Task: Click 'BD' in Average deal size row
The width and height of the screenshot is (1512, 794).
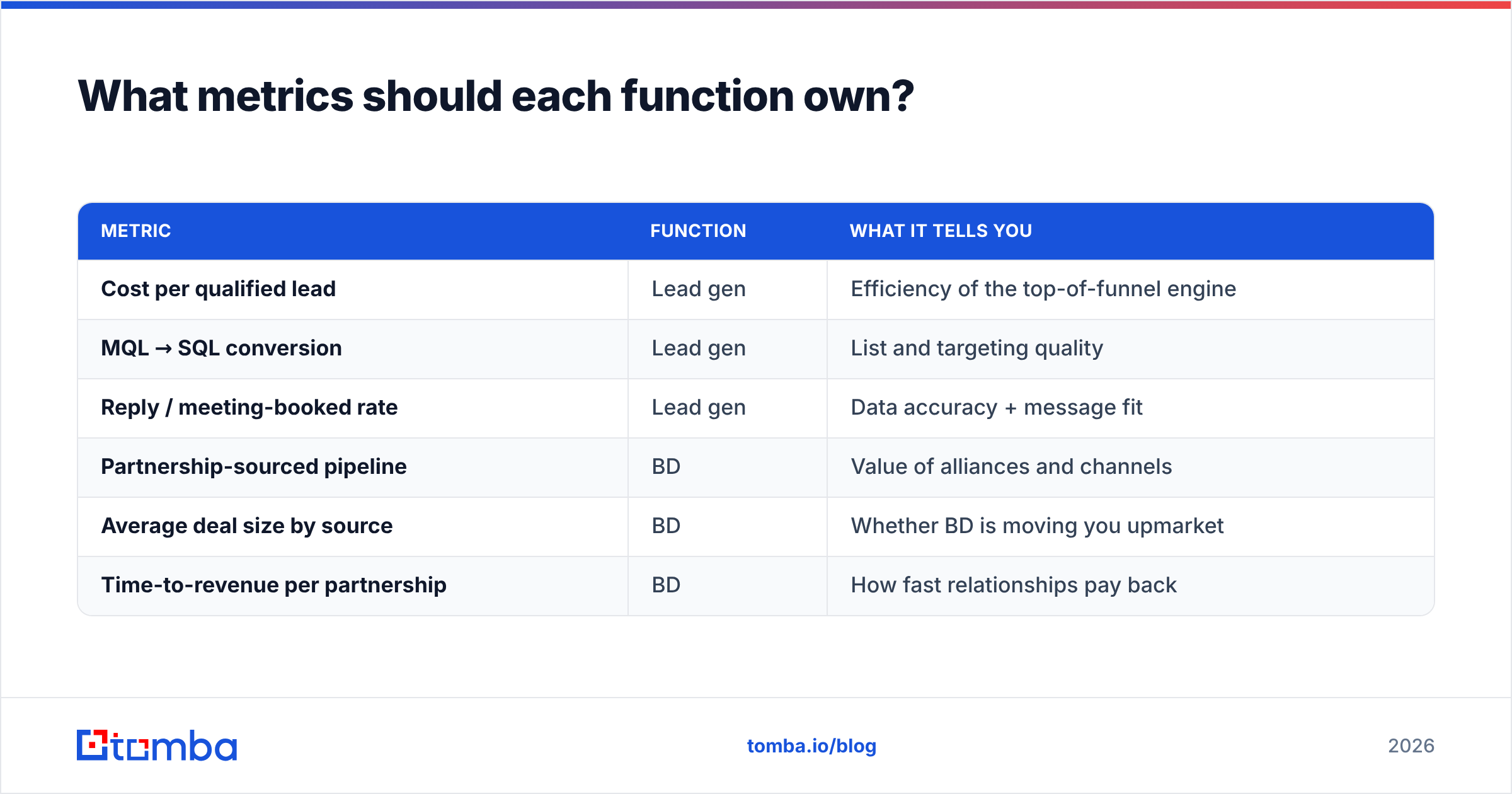Action: click(666, 526)
